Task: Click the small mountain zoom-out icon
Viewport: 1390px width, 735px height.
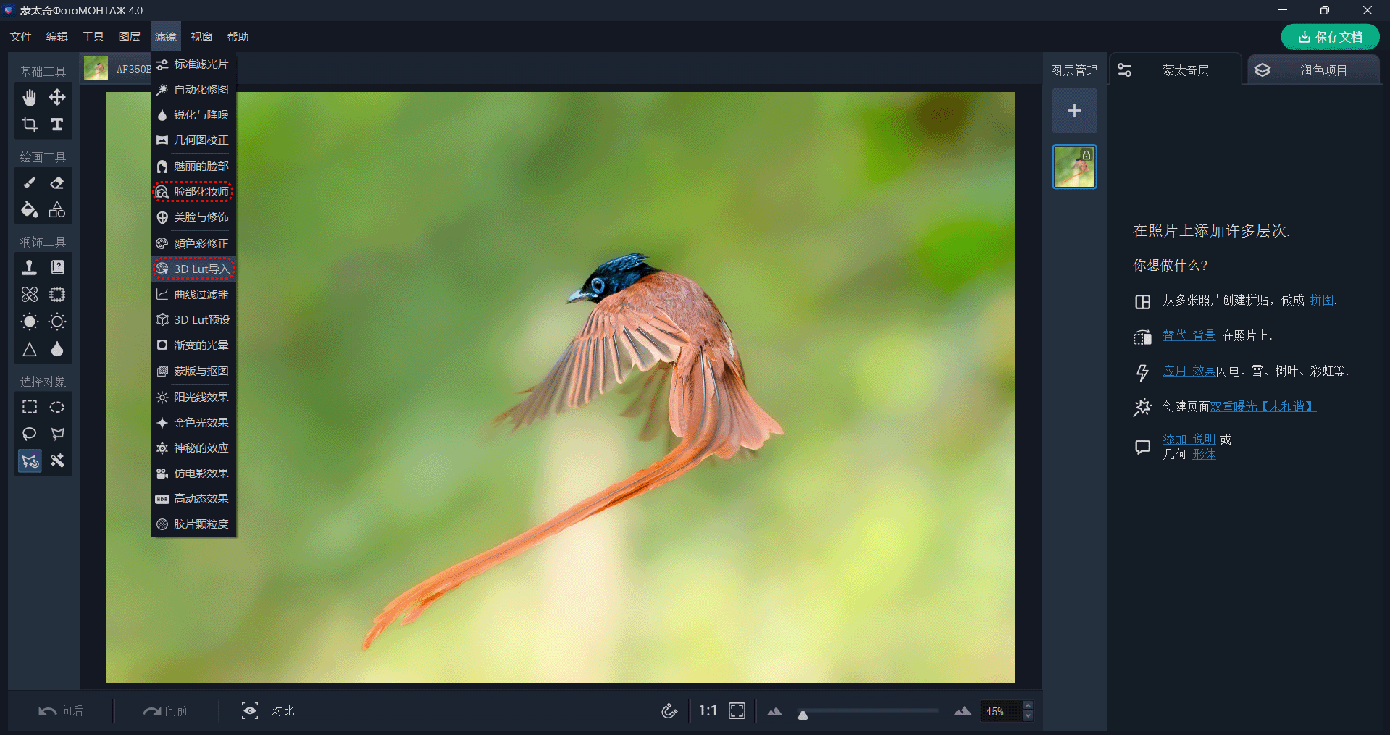Action: tap(775, 711)
